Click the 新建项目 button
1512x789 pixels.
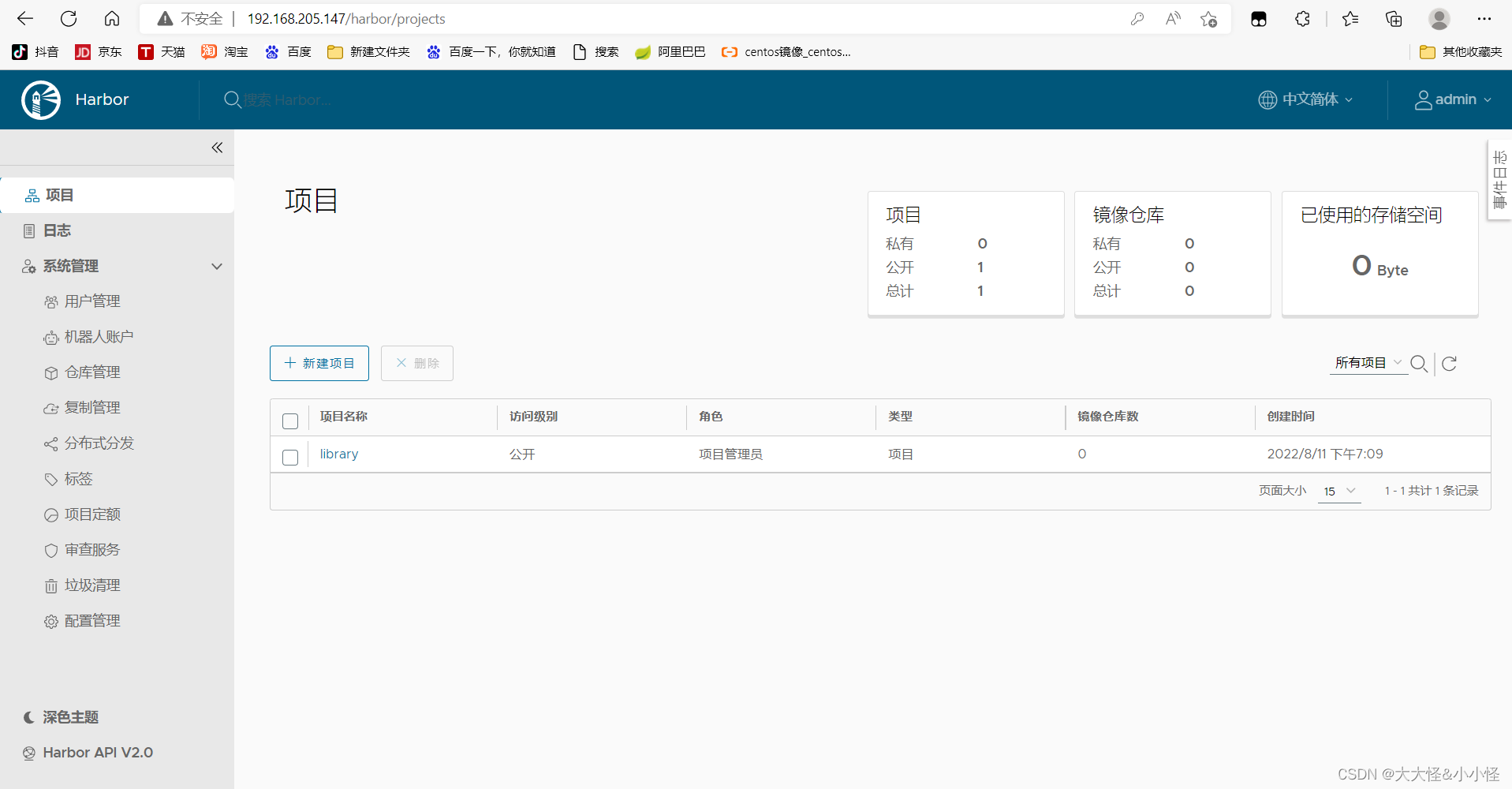point(319,363)
